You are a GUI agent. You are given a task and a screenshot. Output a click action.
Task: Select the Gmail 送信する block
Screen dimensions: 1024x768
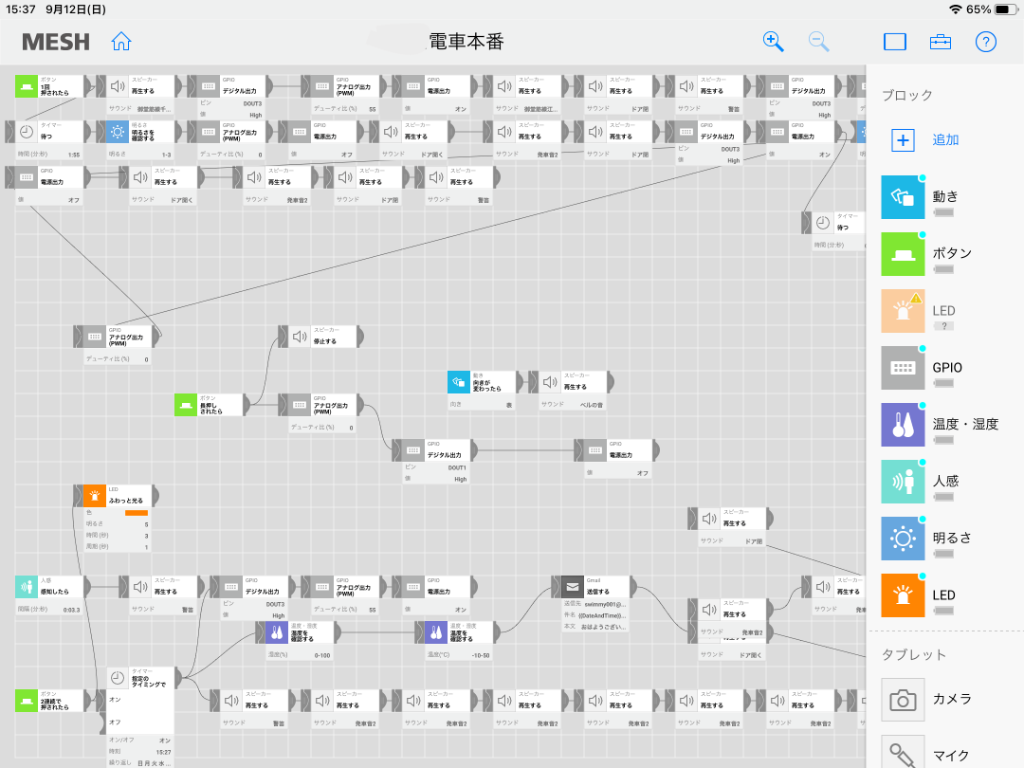(596, 587)
